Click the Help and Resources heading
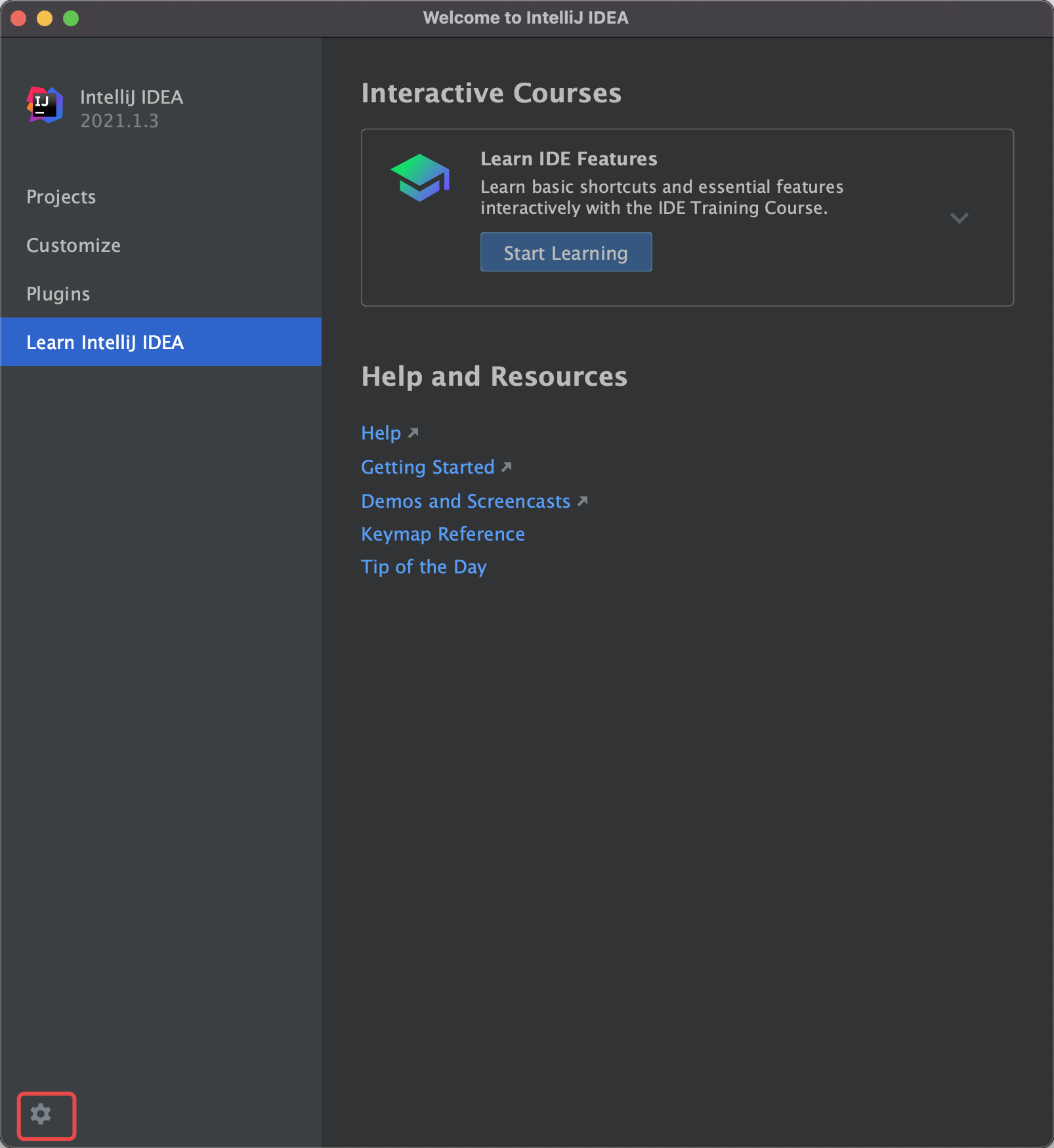The image size is (1054, 1148). (x=494, y=377)
